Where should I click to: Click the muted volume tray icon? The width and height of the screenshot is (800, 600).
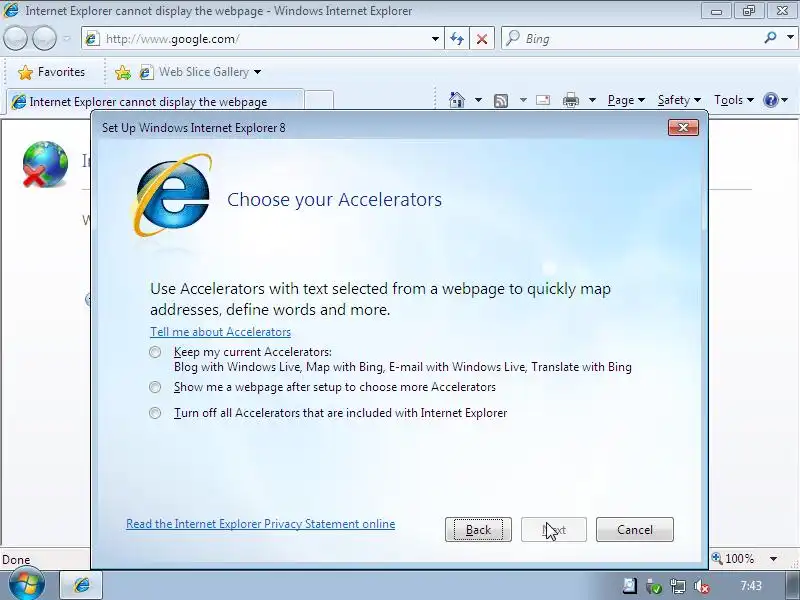pos(702,586)
